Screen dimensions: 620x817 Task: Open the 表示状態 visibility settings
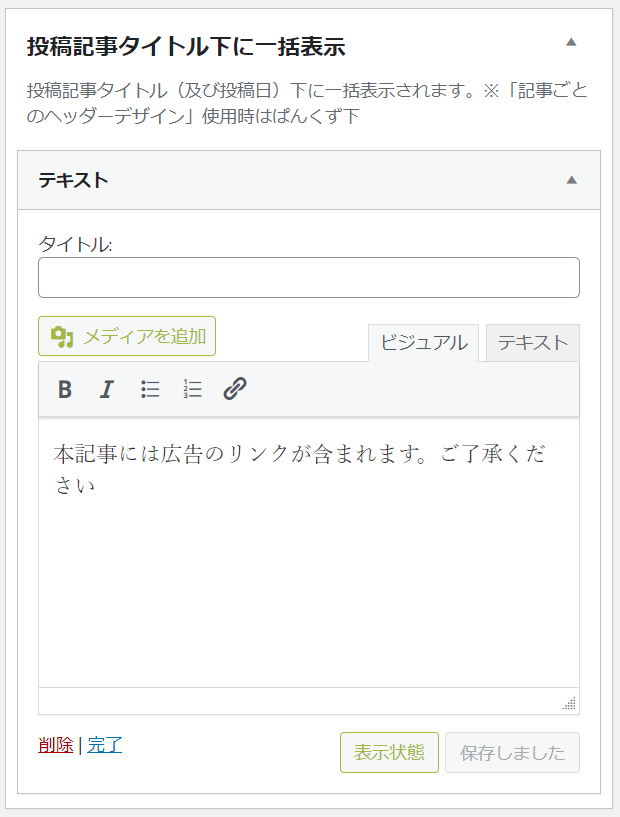[389, 752]
